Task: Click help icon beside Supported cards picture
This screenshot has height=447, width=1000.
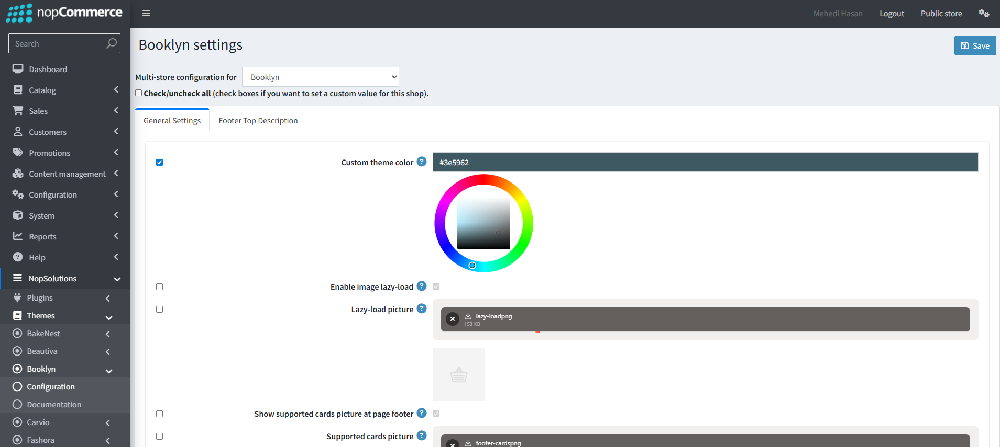Action: point(421,436)
